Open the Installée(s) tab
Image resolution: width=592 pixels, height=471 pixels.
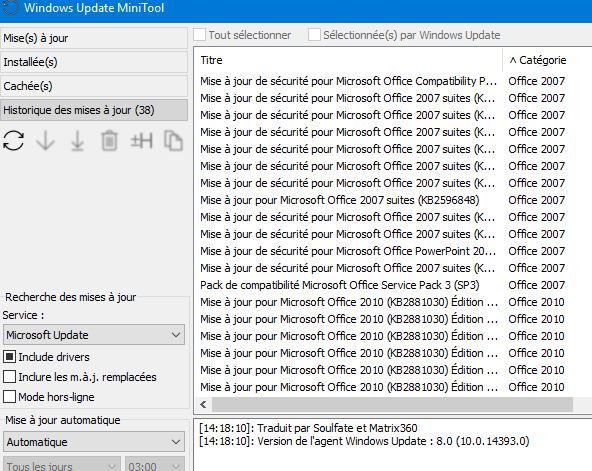tap(94, 62)
